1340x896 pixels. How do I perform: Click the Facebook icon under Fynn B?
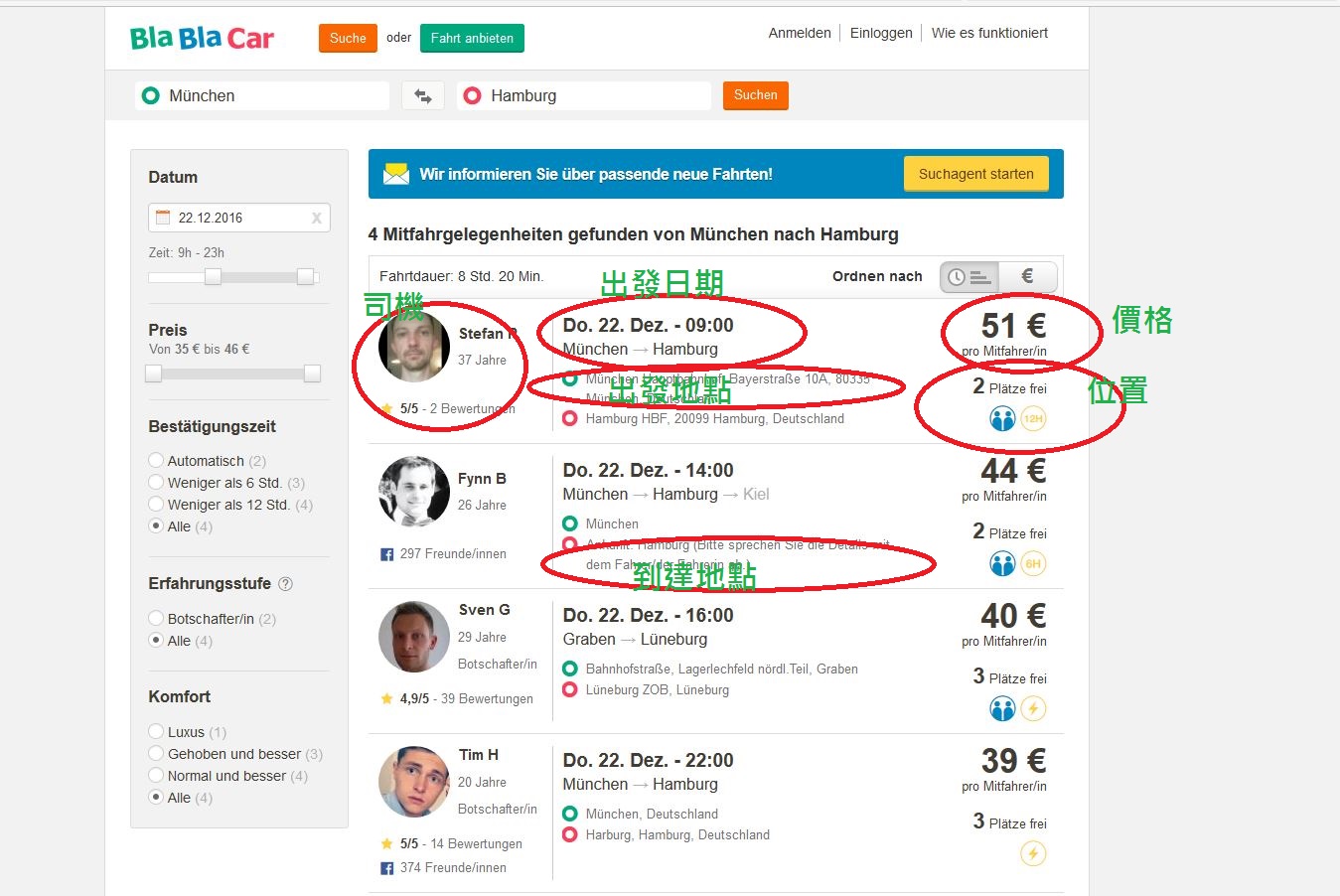pyautogui.click(x=386, y=554)
